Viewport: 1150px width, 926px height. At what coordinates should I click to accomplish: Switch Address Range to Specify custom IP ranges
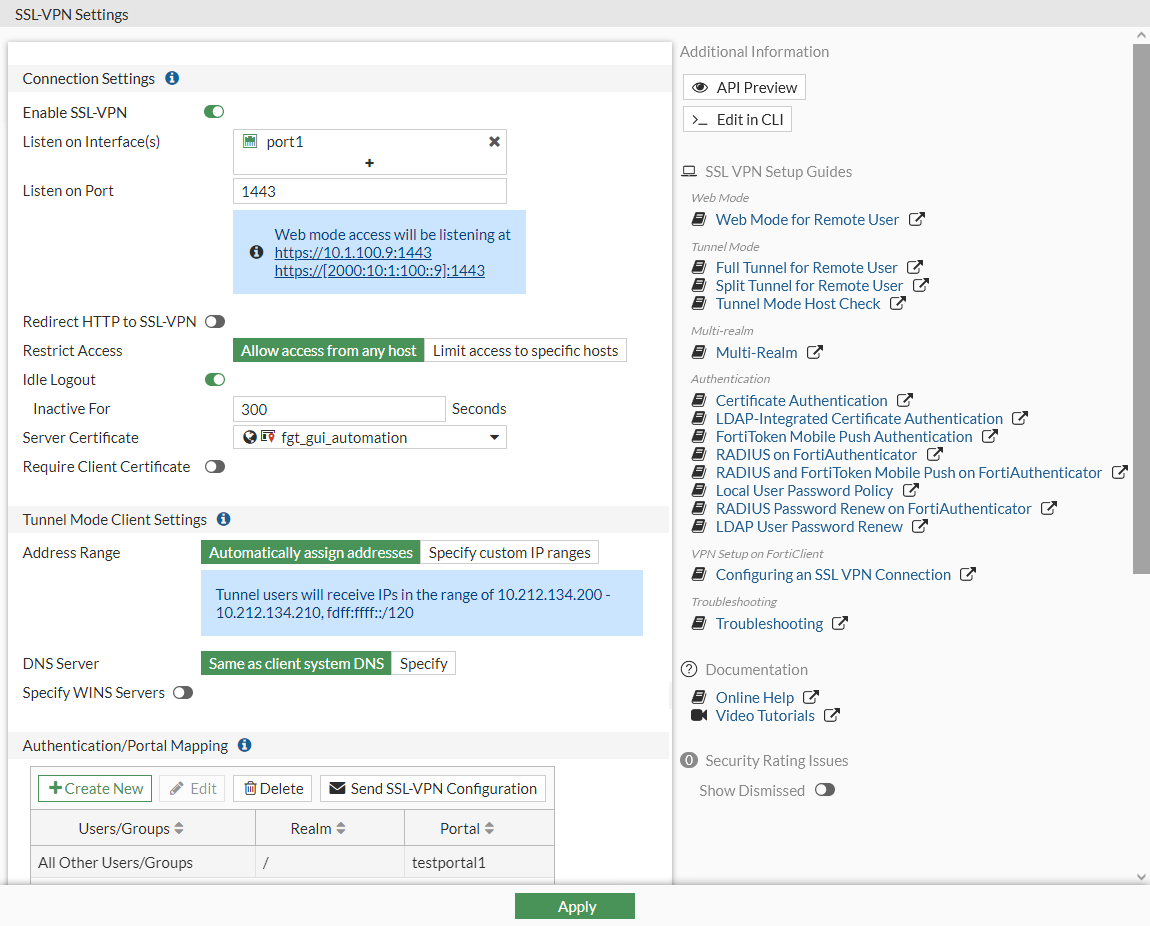510,551
